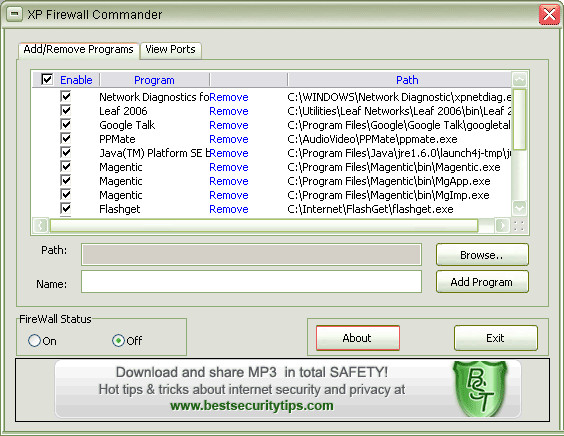Click the Java jre1.6.0 launch4j path
564x436 pixels.
pos(399,153)
